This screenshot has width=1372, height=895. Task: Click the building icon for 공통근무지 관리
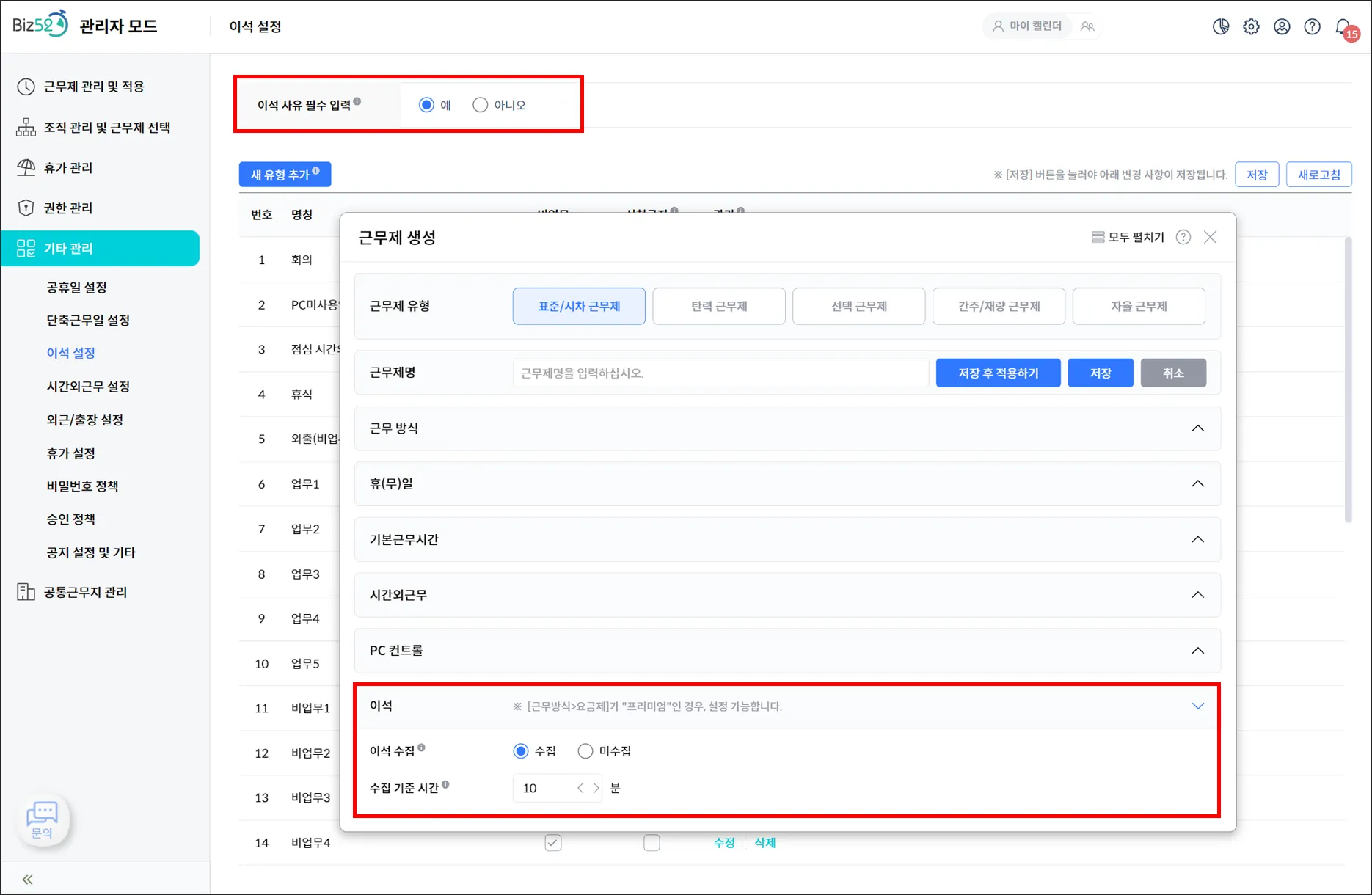click(26, 592)
